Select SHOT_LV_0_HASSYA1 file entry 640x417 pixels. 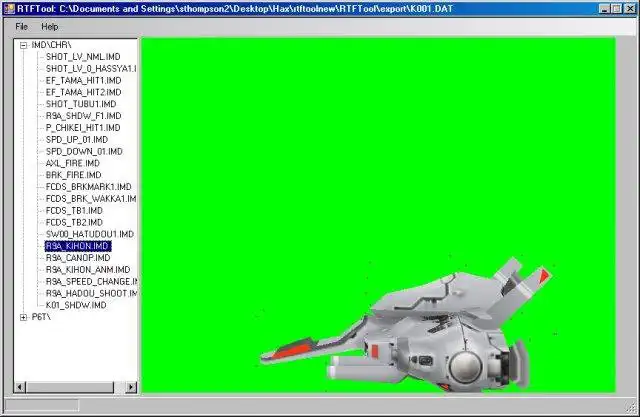click(x=91, y=69)
